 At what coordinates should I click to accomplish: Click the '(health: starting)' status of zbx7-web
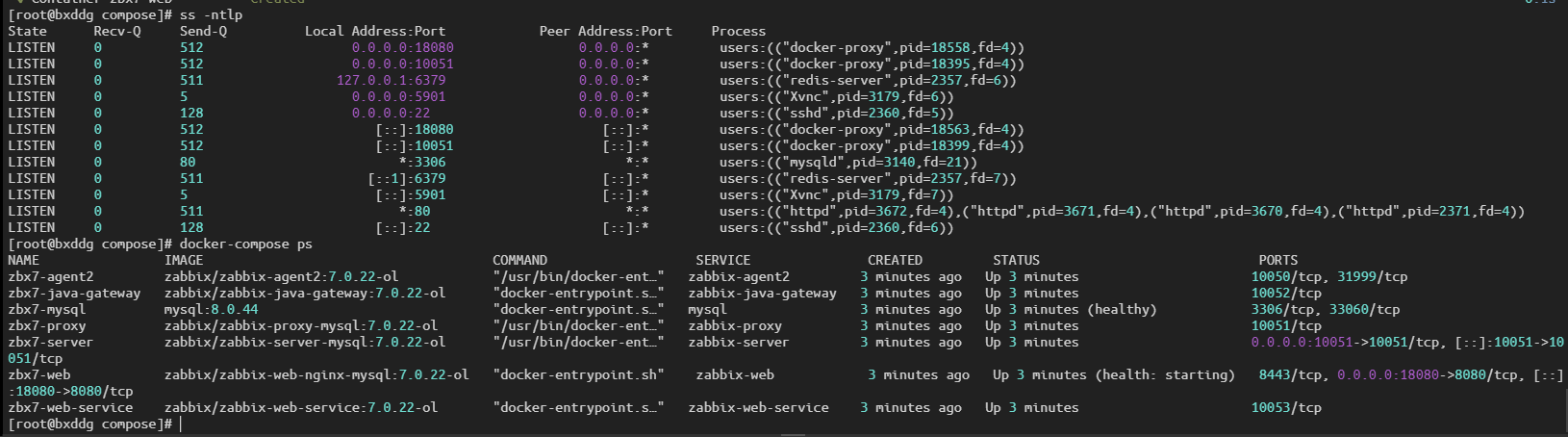1164,374
